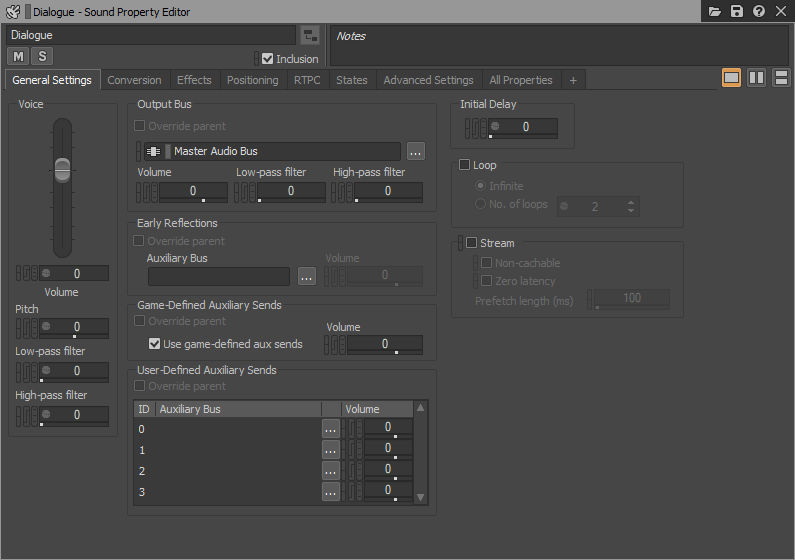Image resolution: width=795 pixels, height=560 pixels.
Task: Open the Effects tab
Action: tap(194, 80)
